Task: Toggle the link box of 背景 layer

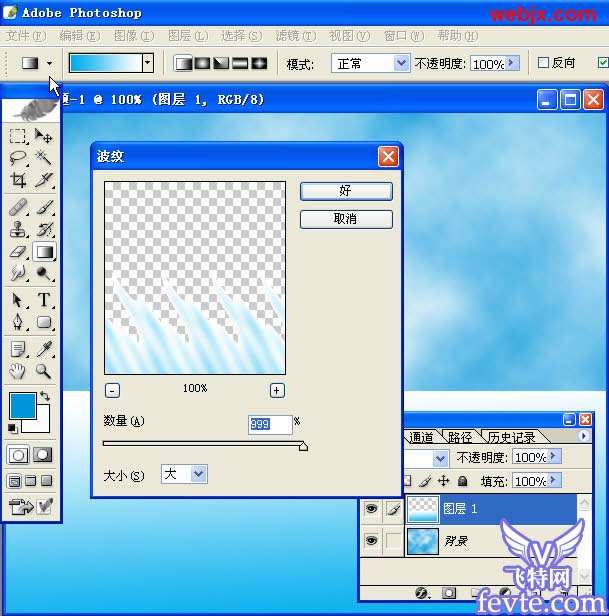Action: (x=393, y=541)
